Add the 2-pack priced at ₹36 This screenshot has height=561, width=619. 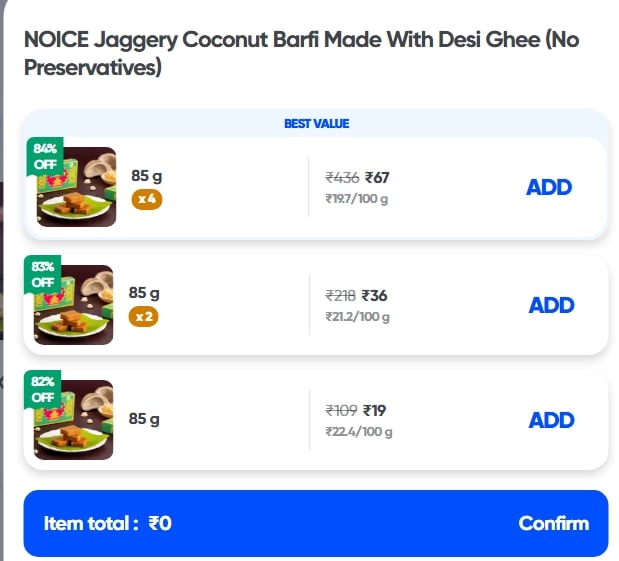click(551, 305)
